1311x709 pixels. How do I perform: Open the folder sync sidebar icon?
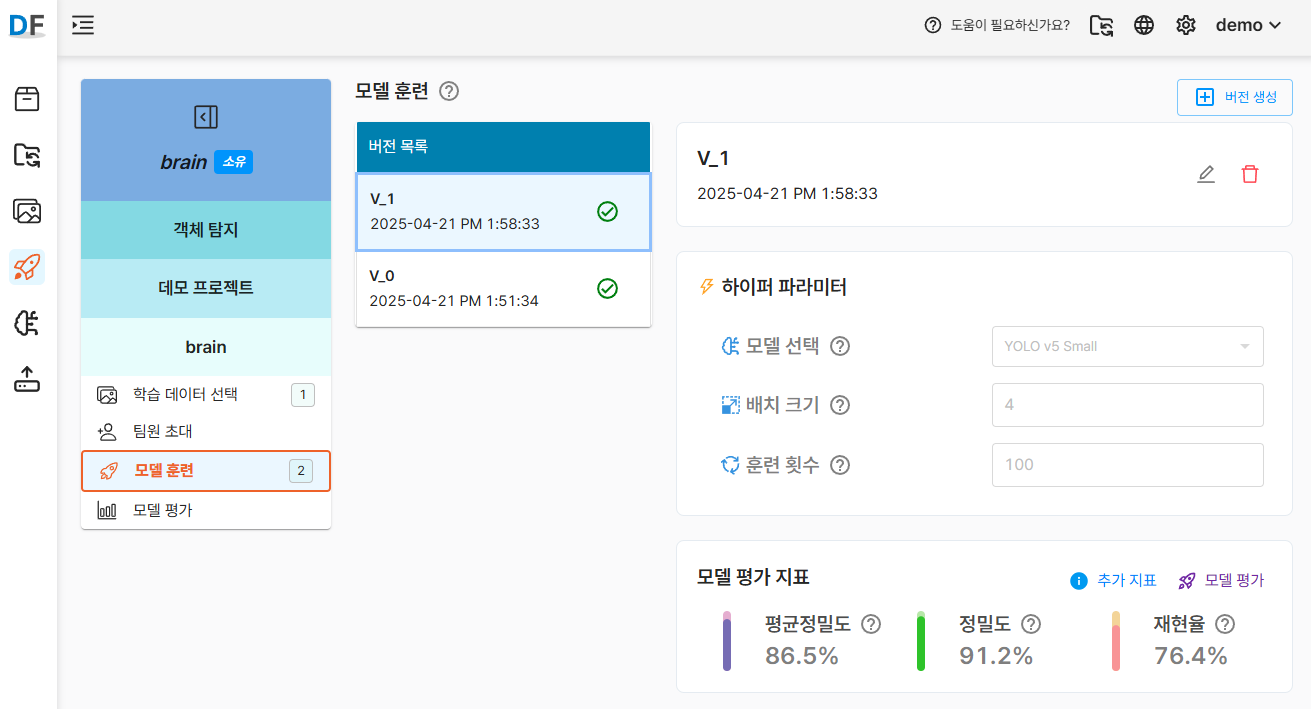pyautogui.click(x=27, y=155)
